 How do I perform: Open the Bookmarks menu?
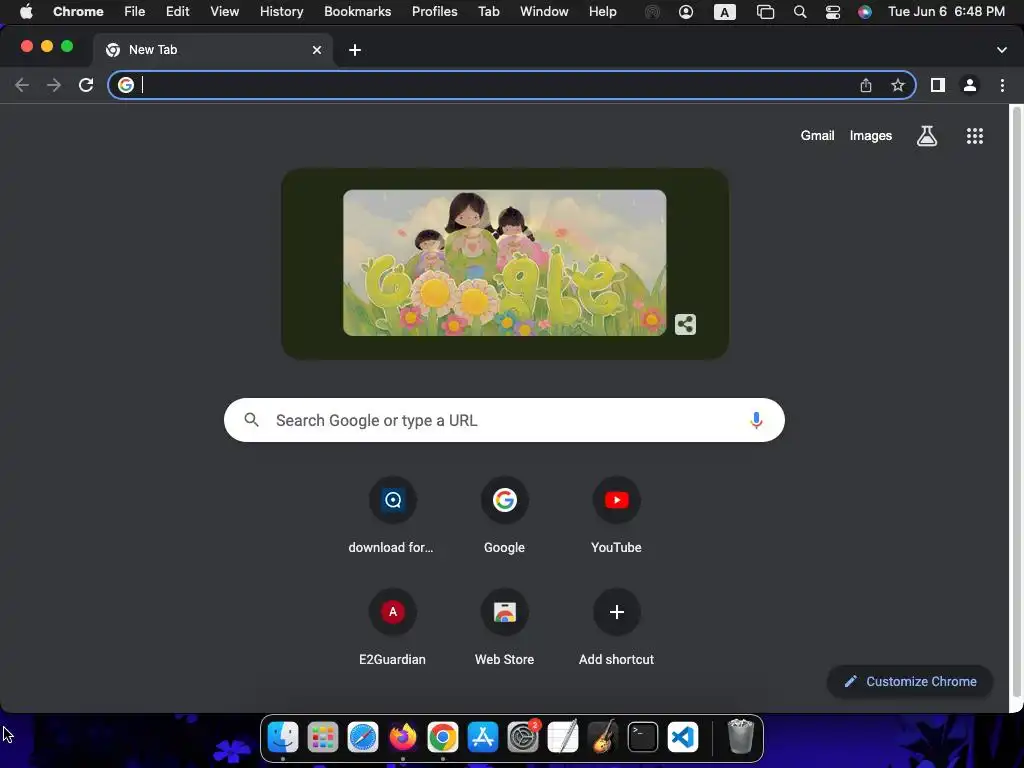pyautogui.click(x=357, y=12)
